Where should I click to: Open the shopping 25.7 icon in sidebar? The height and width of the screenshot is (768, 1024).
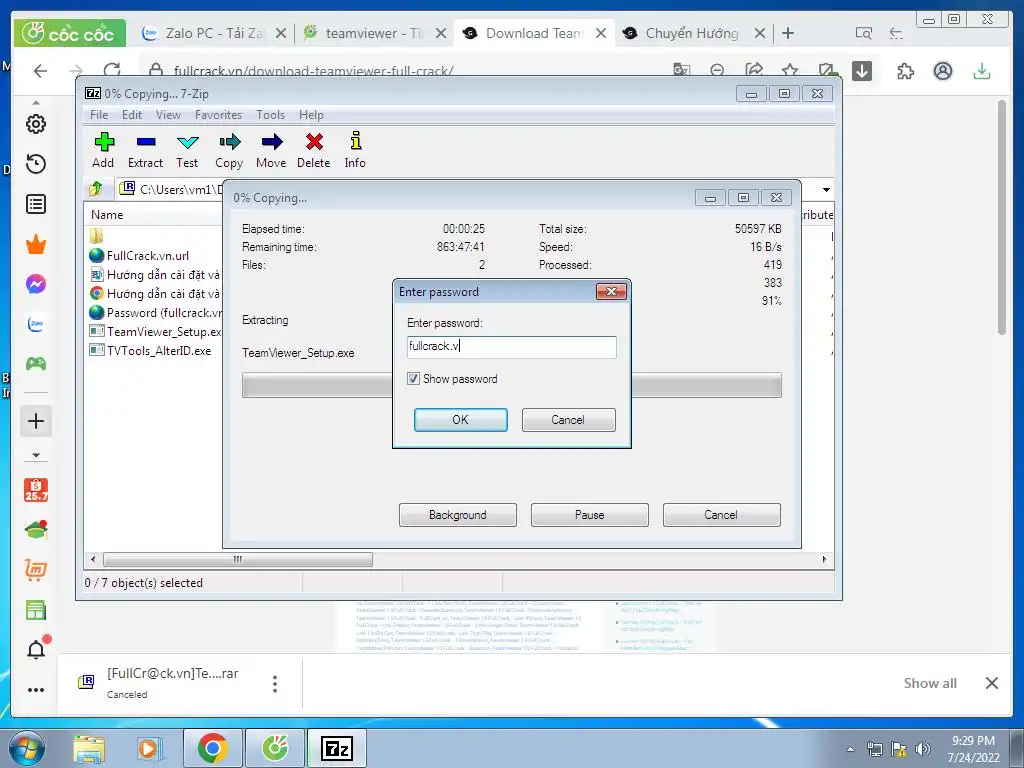click(x=36, y=490)
